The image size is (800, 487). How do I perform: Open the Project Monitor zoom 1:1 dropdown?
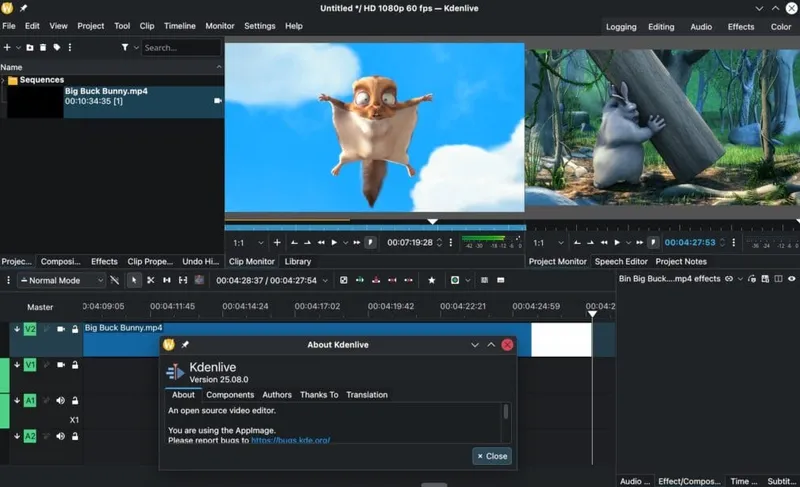[x=548, y=243]
